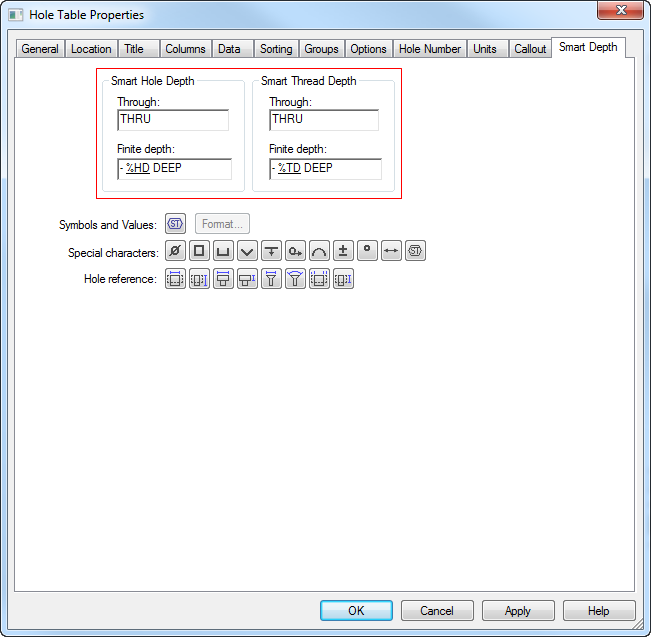Image resolution: width=651 pixels, height=637 pixels.
Task: Click Smart Thread Depth Finite depth field
Action: pos(325,169)
